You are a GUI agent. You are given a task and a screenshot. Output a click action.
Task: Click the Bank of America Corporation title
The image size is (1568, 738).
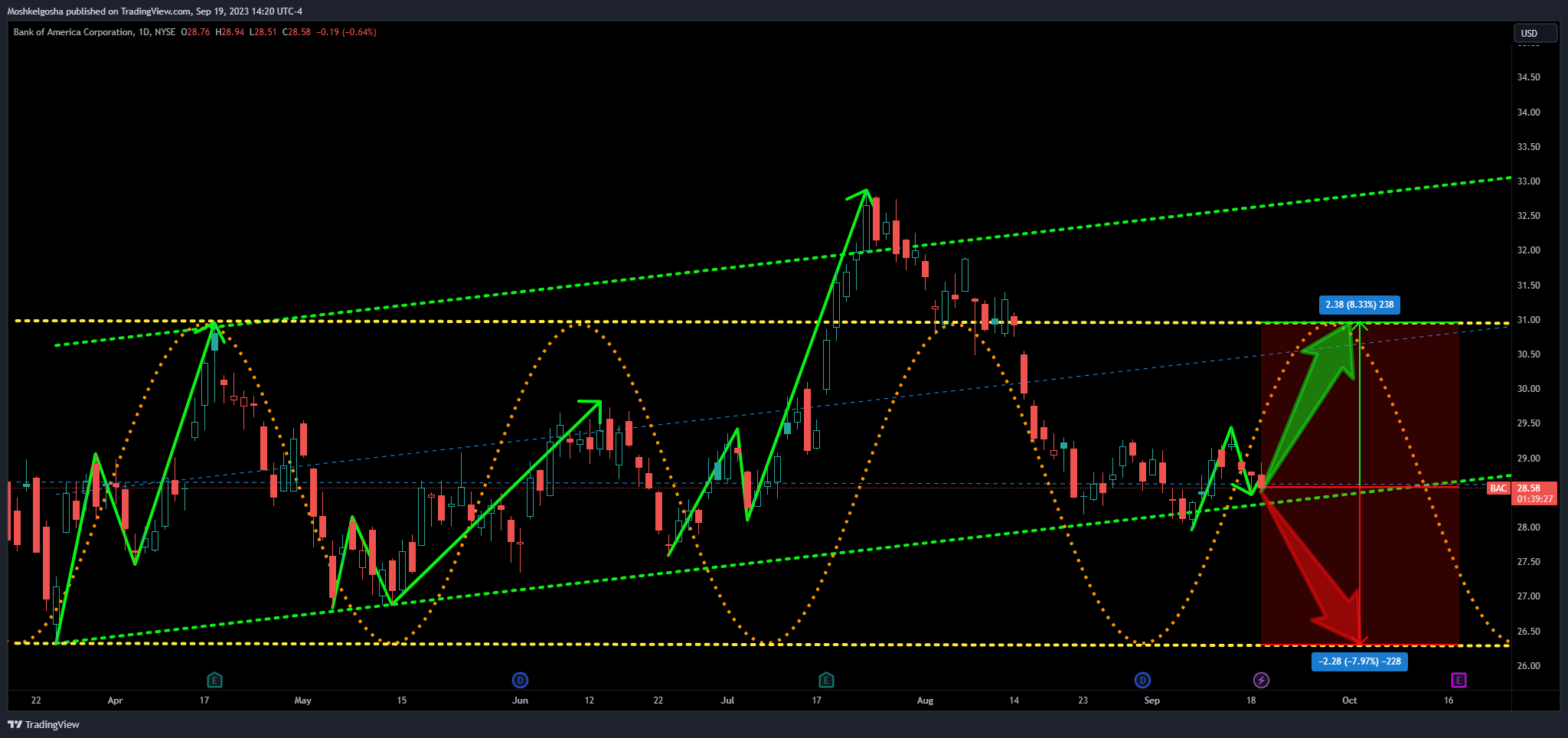pos(73,32)
